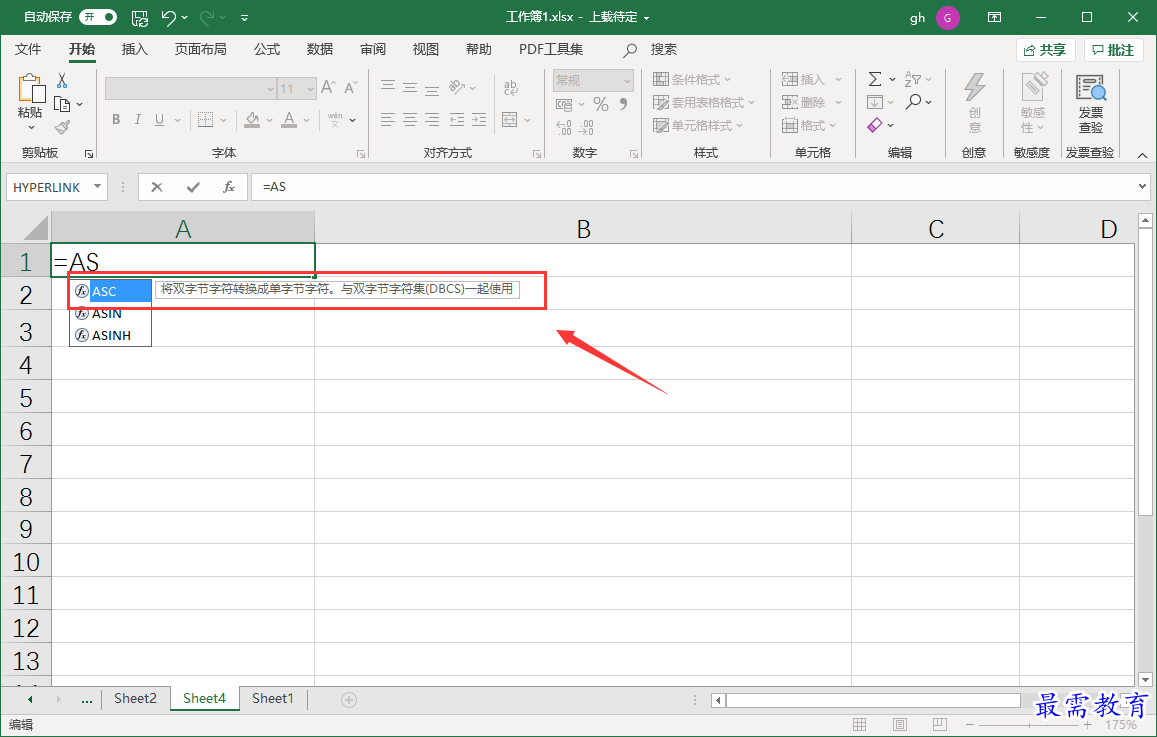
Task: Toggle the AutoSave switch
Action: (x=98, y=16)
